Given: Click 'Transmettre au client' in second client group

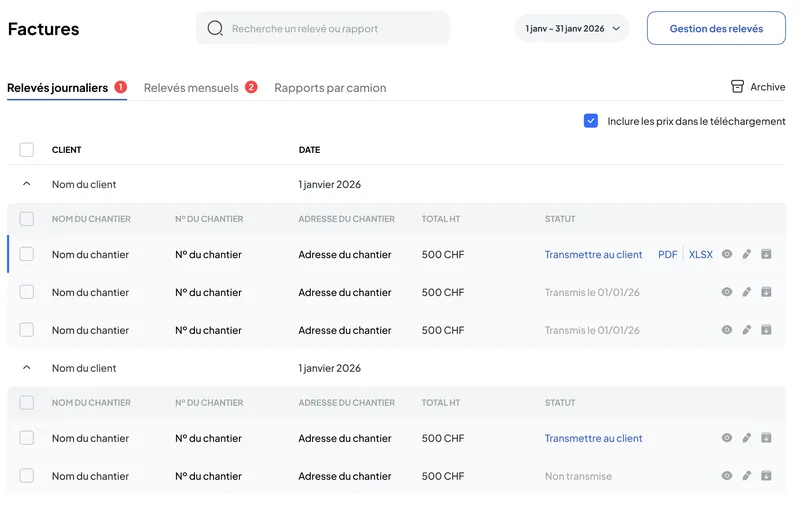Looking at the screenshot, I should point(593,438).
